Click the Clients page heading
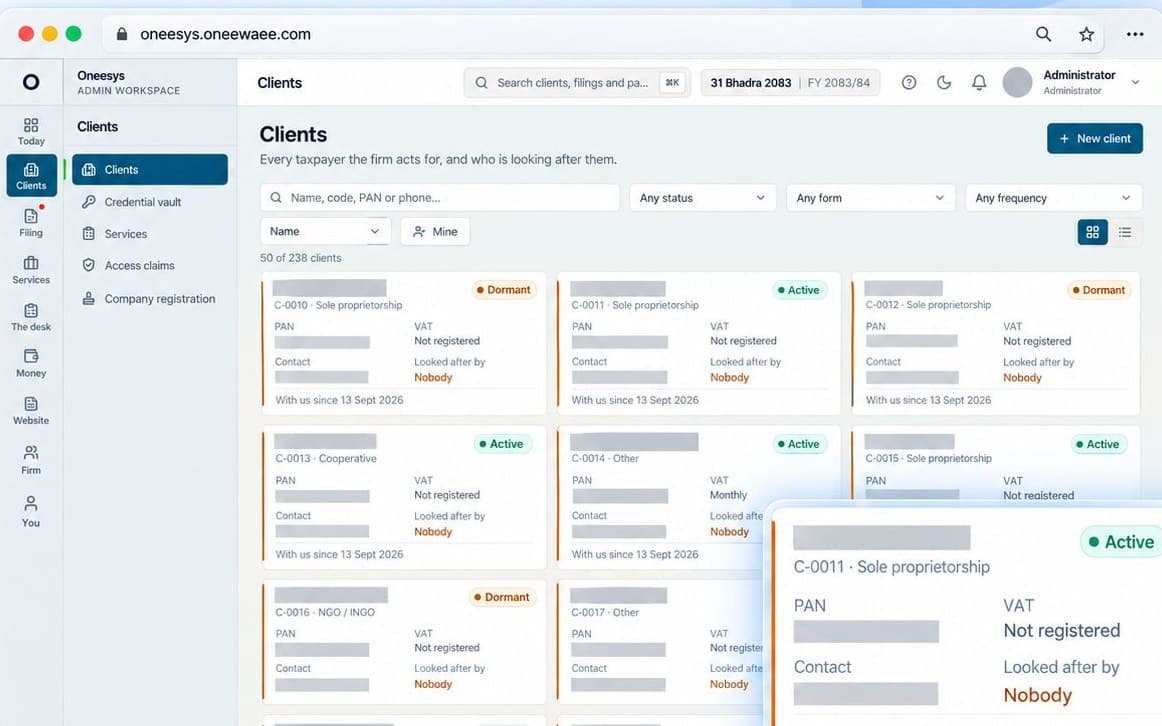Image resolution: width=1162 pixels, height=726 pixels. [x=293, y=134]
